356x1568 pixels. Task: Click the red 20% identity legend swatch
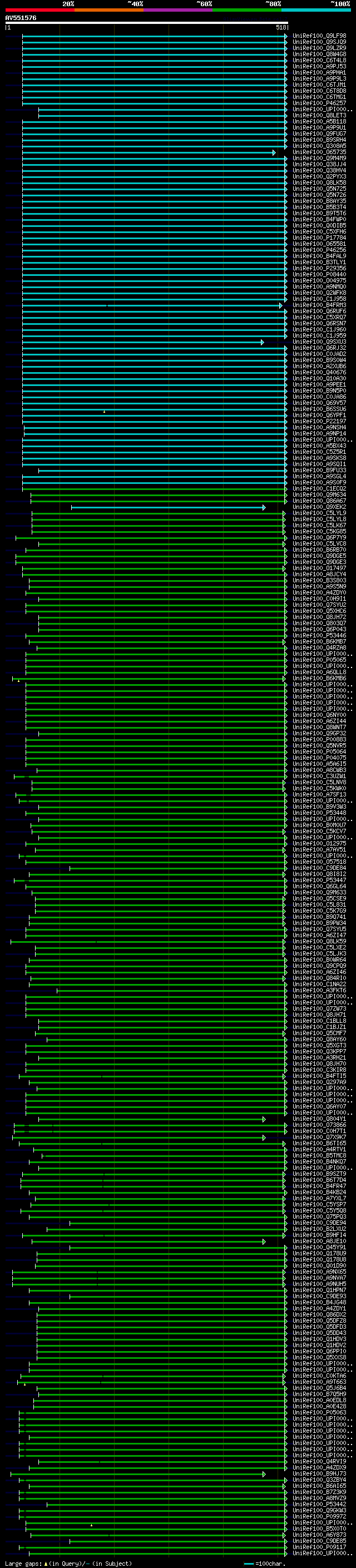tap(39, 10)
